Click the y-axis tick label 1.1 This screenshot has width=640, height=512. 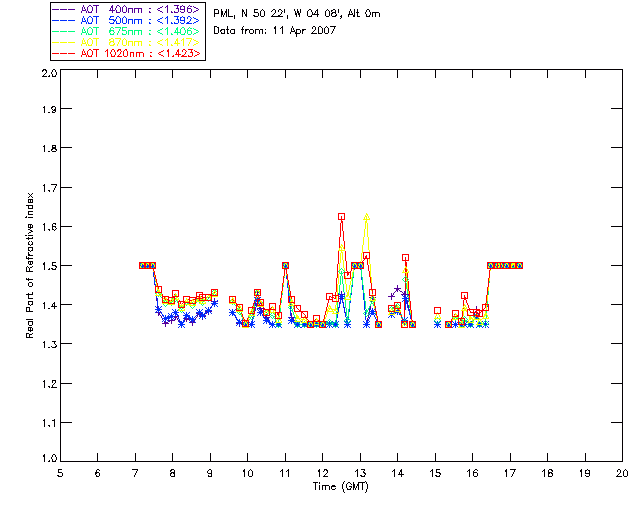tap(49, 423)
